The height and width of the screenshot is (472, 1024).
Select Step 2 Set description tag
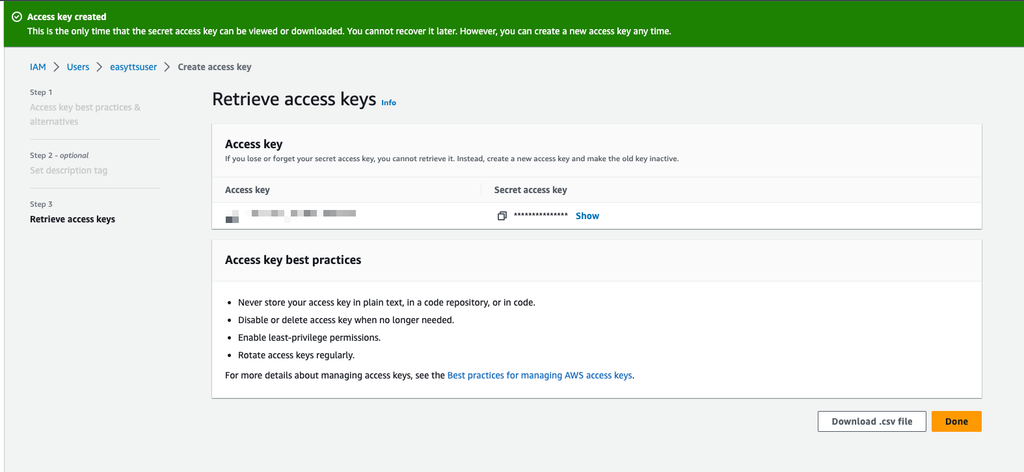[x=69, y=170]
